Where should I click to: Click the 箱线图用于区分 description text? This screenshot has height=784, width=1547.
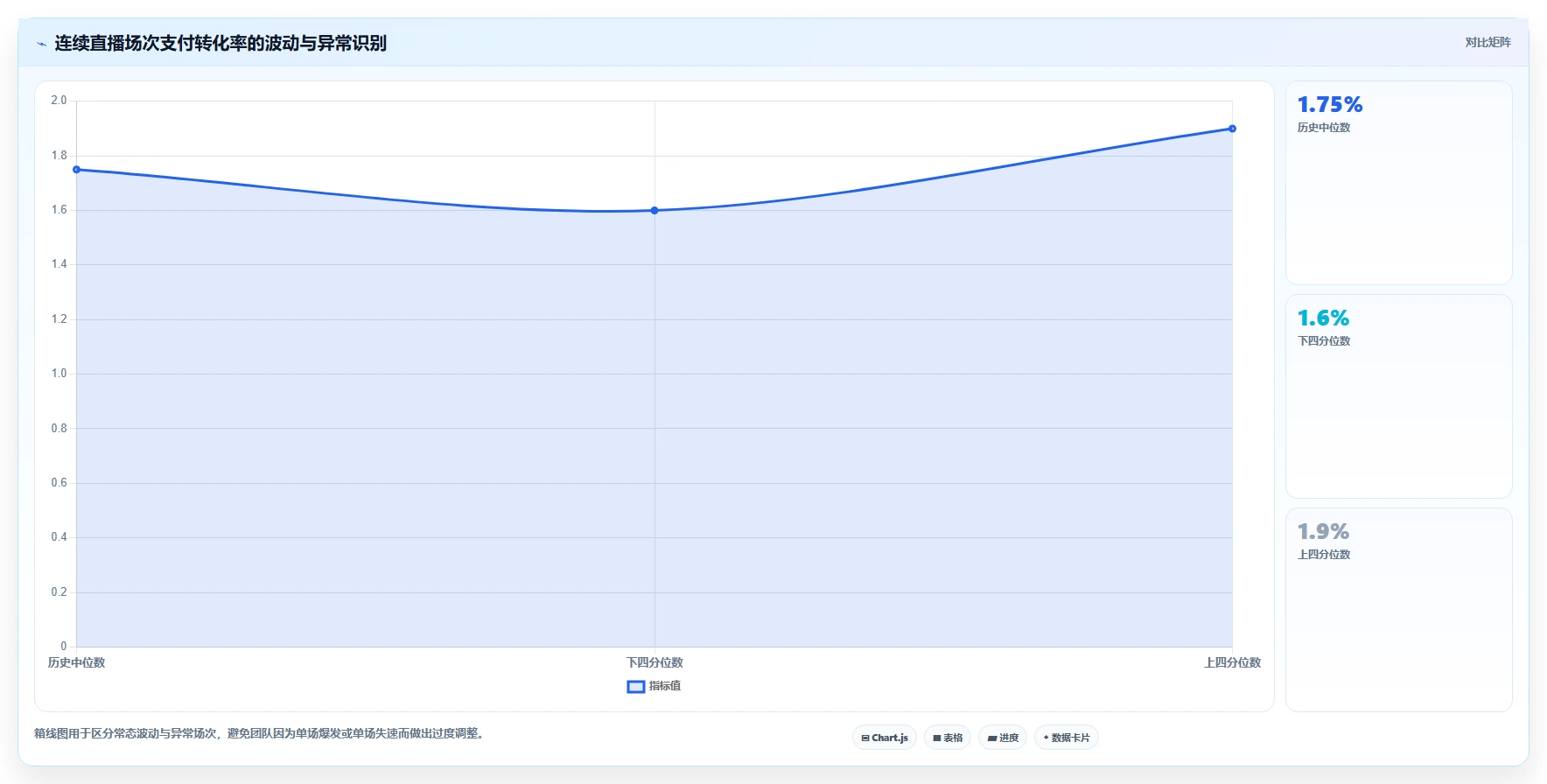(x=259, y=733)
